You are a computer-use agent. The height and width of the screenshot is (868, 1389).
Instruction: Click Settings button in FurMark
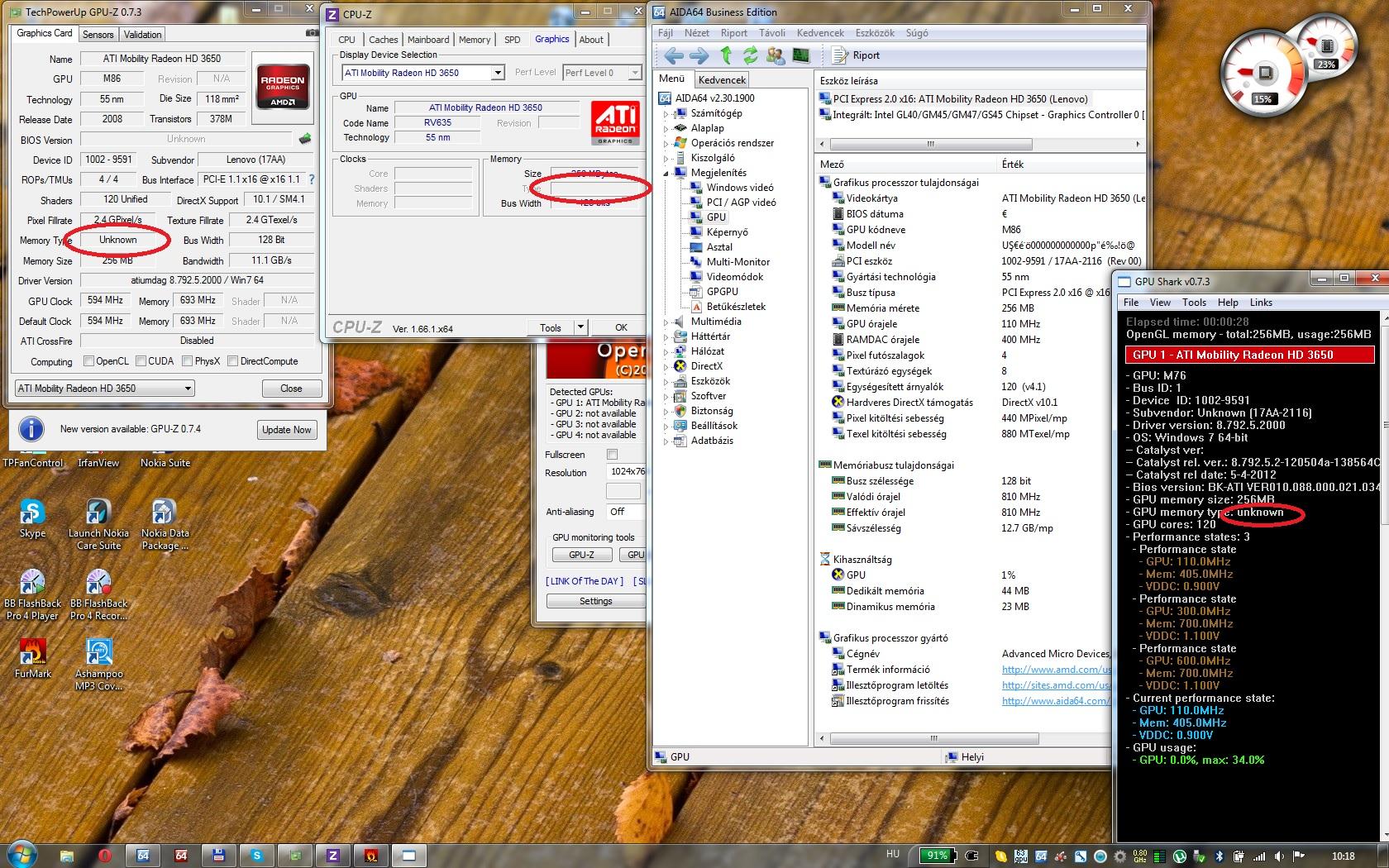coord(595,601)
